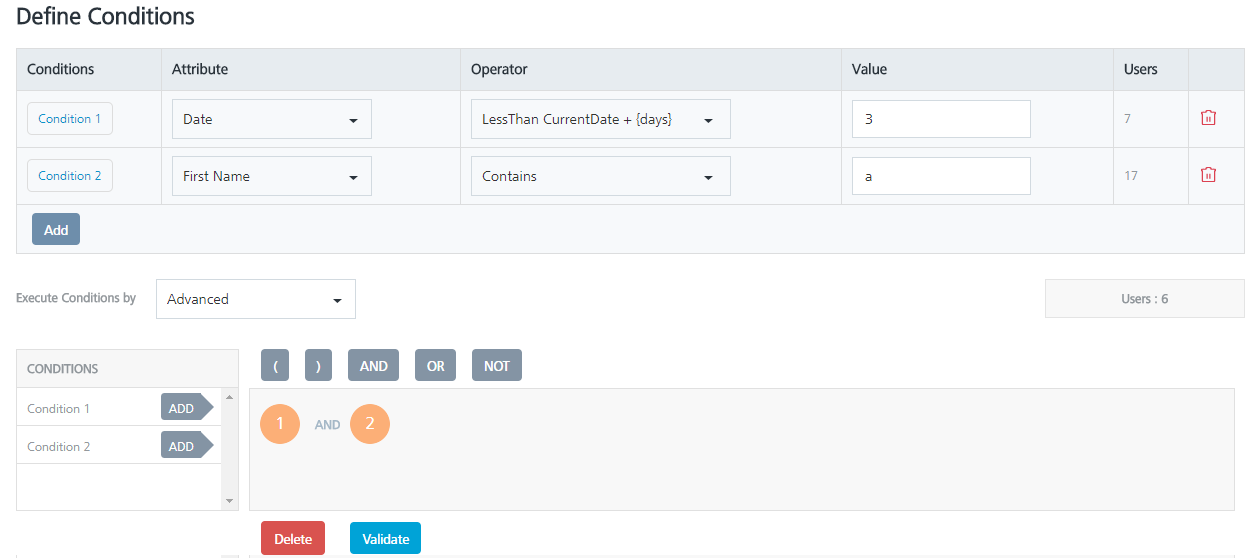
Task: Click value field containing 3
Action: (x=940, y=119)
